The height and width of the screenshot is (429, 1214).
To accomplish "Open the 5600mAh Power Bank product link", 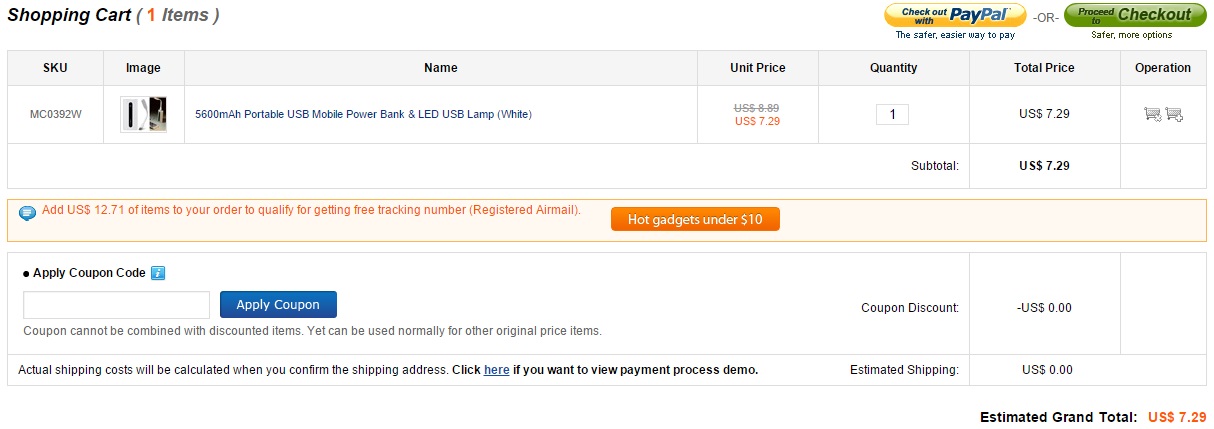I will (363, 114).
